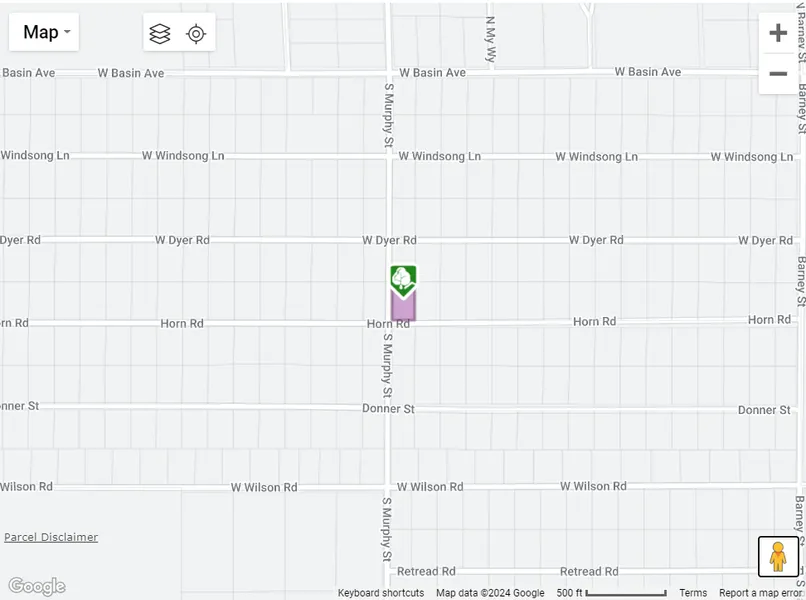Click the S Murphy St and W Basin Ave intersection
806x600 pixels.
388,73
